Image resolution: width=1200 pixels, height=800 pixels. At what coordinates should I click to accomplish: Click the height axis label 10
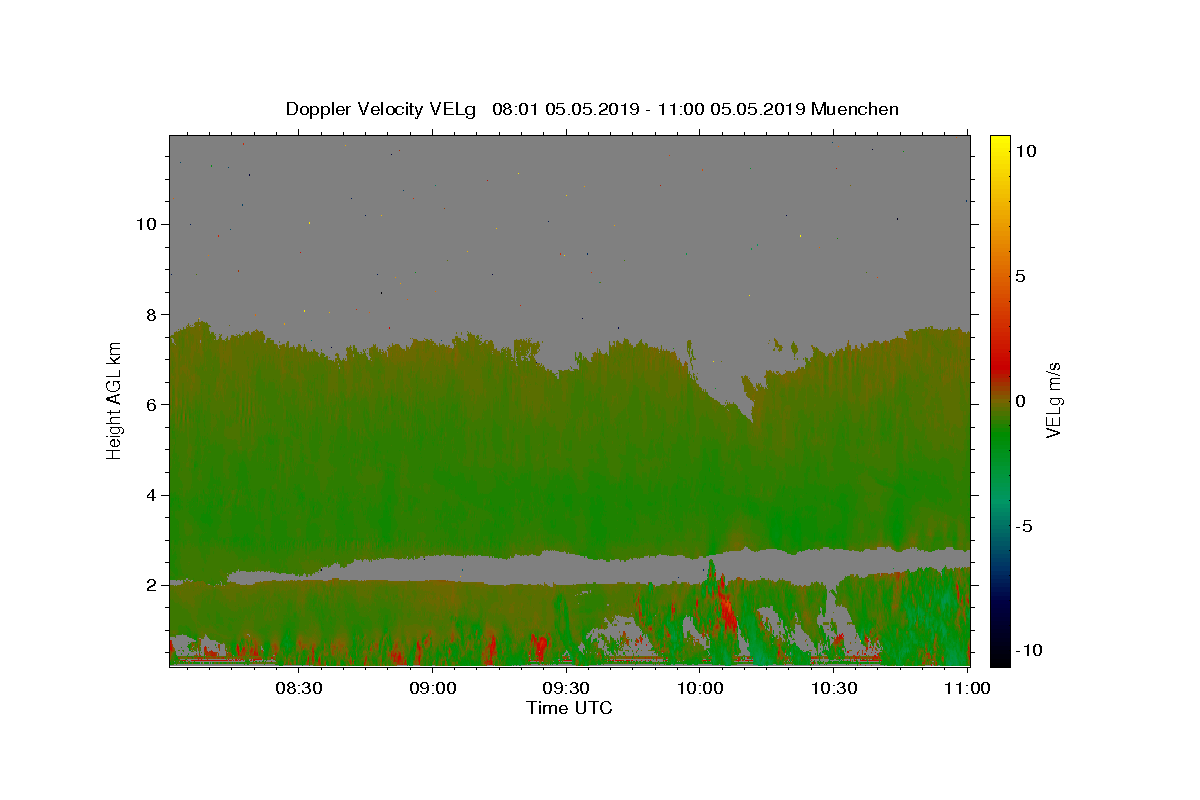click(x=146, y=224)
